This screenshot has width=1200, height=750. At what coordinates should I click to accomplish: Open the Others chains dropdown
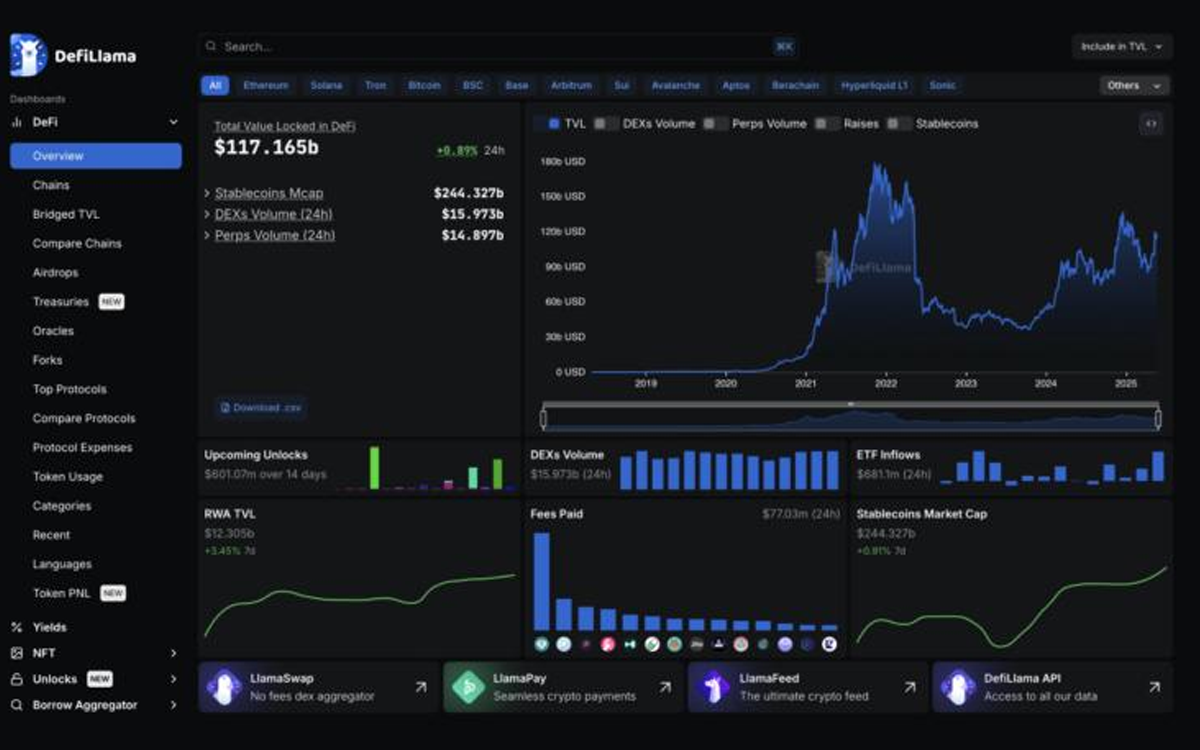click(x=1133, y=86)
